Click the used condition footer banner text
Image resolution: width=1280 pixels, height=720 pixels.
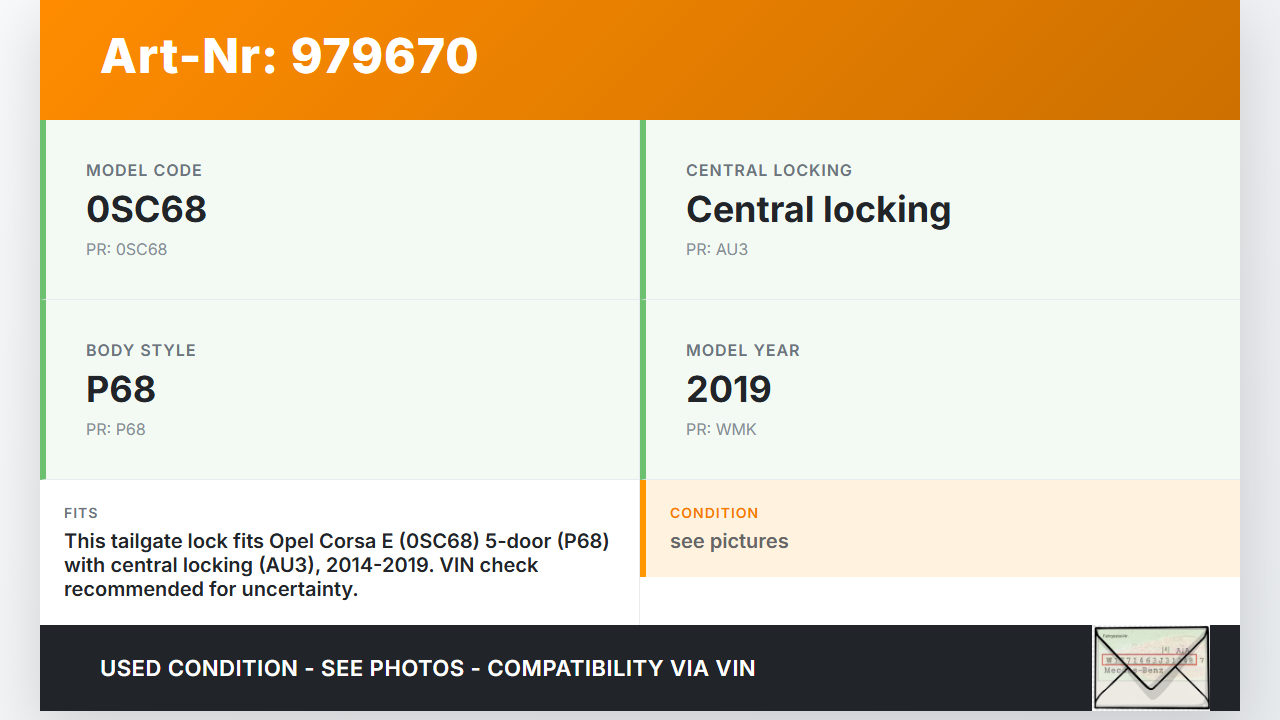(x=428, y=668)
